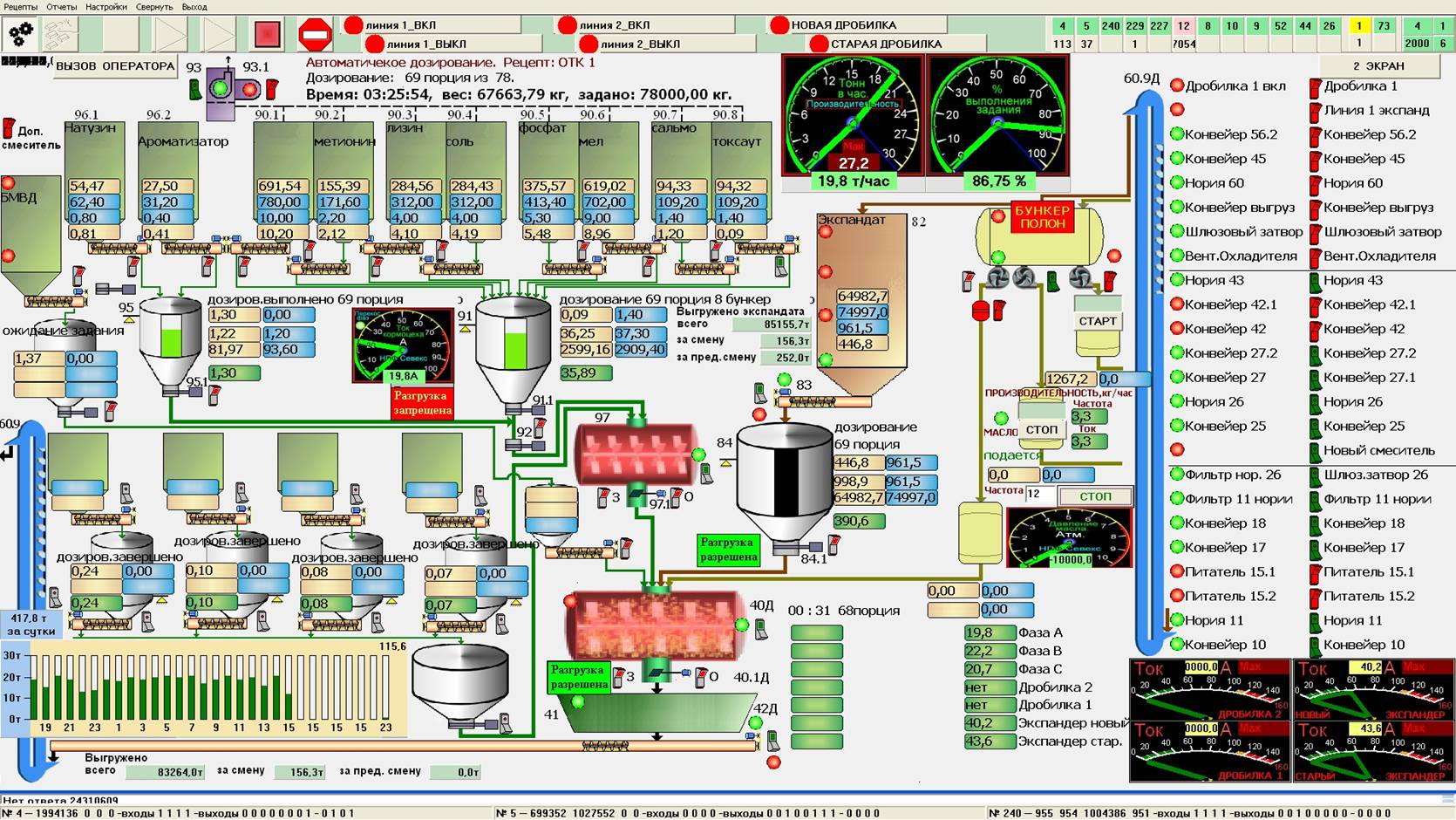Toggle the Конвейер 18 green rocker switch

[x=1316, y=523]
